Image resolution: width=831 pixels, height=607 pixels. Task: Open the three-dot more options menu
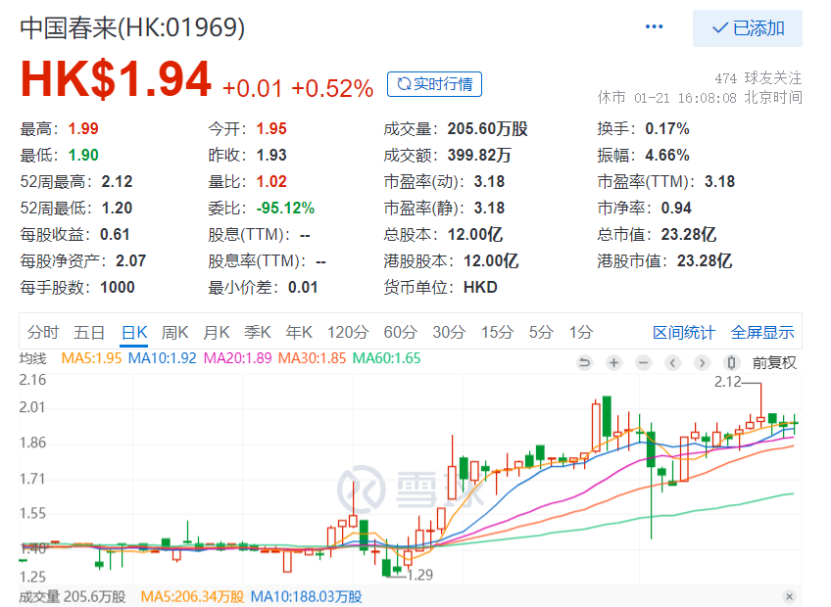655,27
